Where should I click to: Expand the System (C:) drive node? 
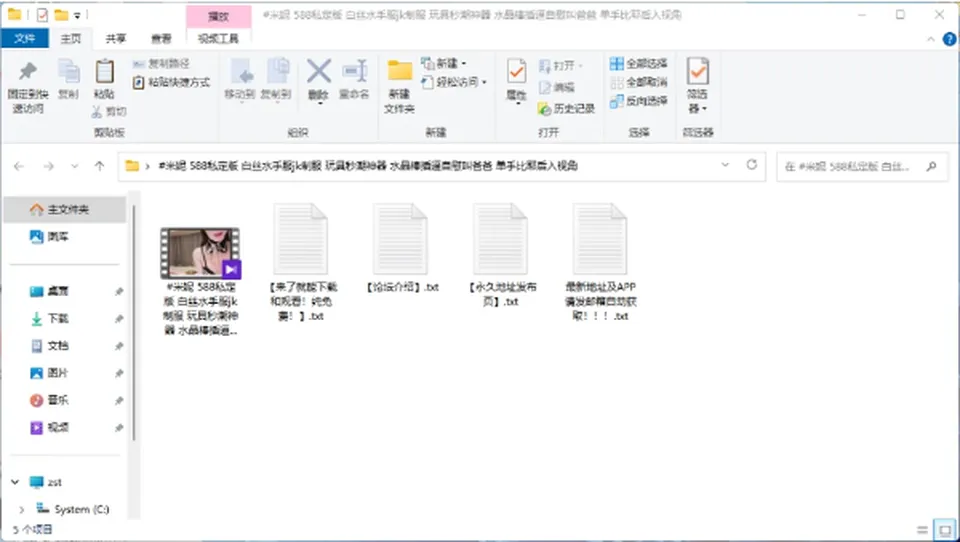pyautogui.click(x=22, y=510)
